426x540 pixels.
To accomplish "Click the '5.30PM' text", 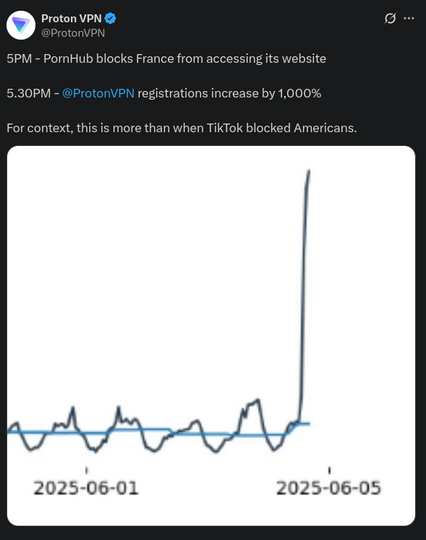I will (29, 93).
